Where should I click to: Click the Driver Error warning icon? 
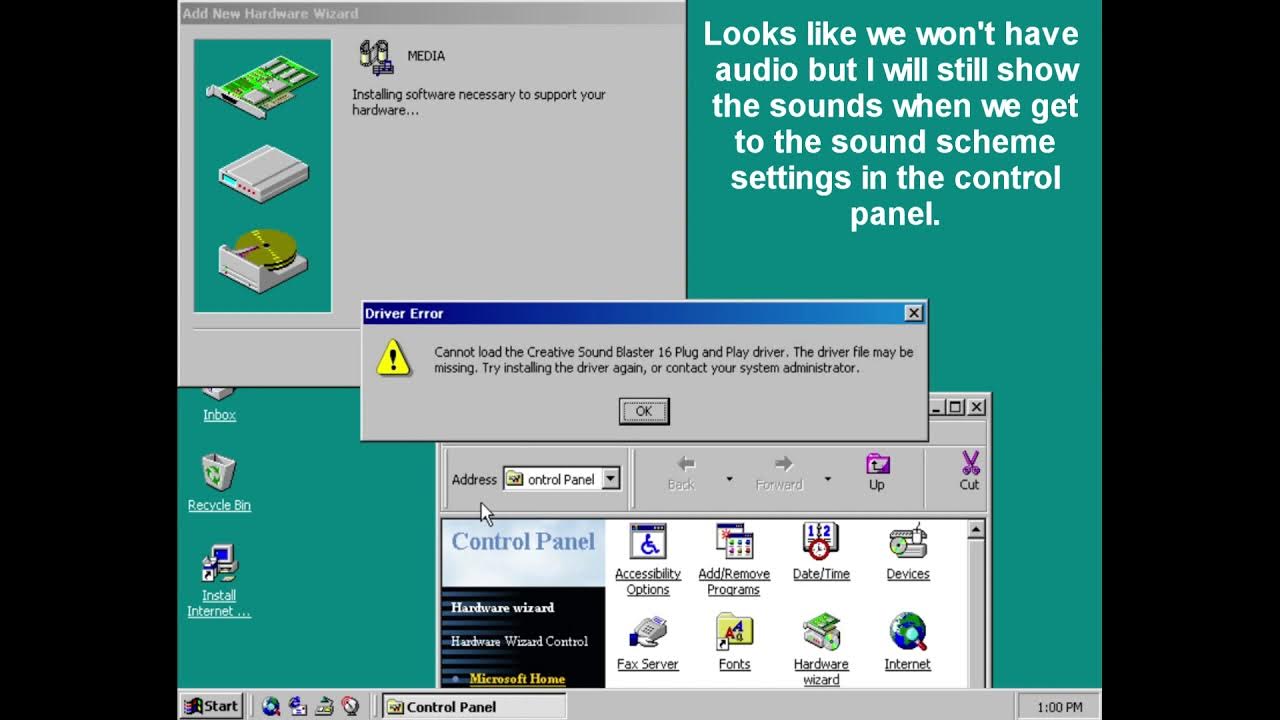coord(393,356)
